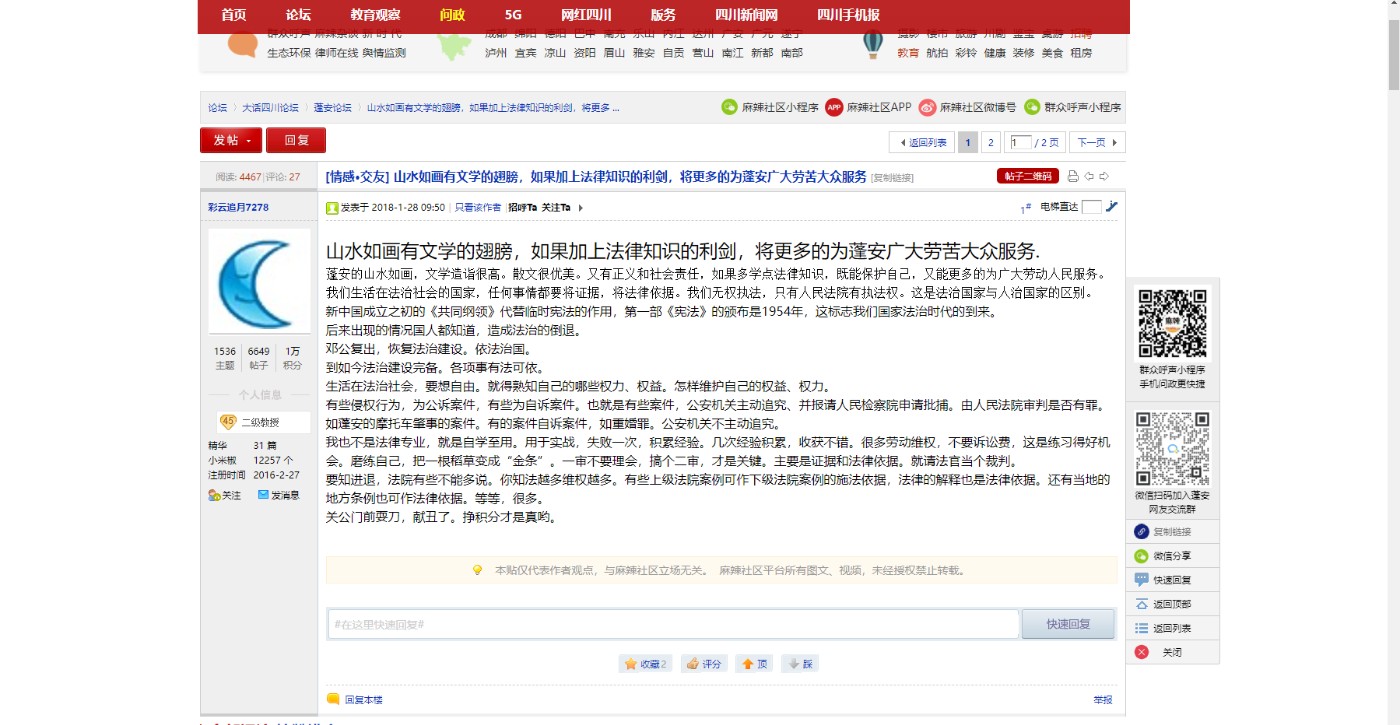1400x725 pixels.
Task: Expand the arrow next to 关注Ta
Action: (x=580, y=208)
